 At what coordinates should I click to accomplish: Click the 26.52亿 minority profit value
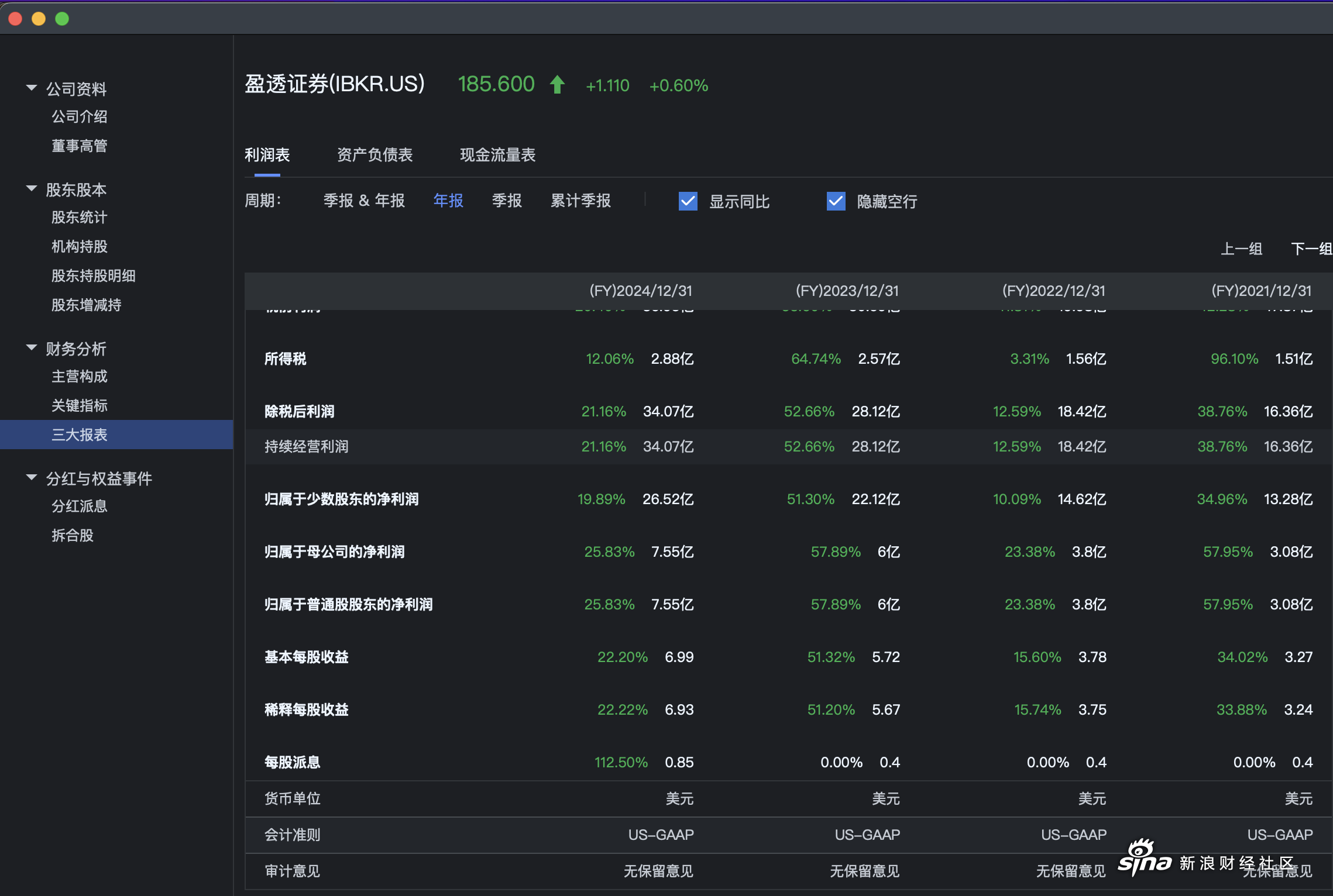point(668,499)
